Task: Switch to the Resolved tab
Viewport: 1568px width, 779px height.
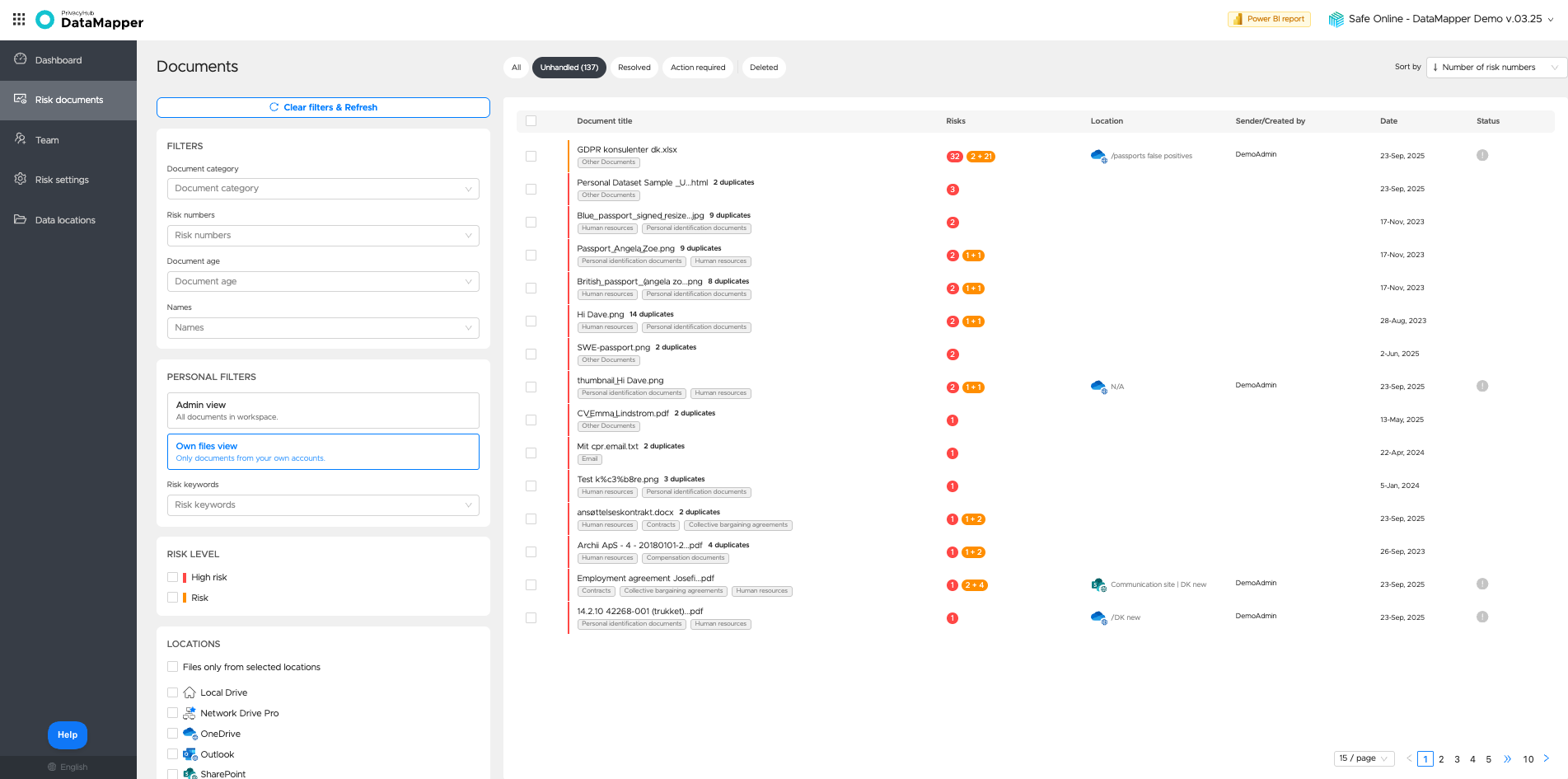Action: 634,68
